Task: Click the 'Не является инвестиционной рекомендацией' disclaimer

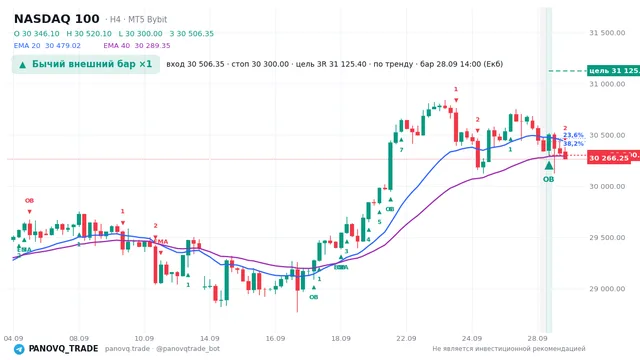Action: (x=509, y=349)
